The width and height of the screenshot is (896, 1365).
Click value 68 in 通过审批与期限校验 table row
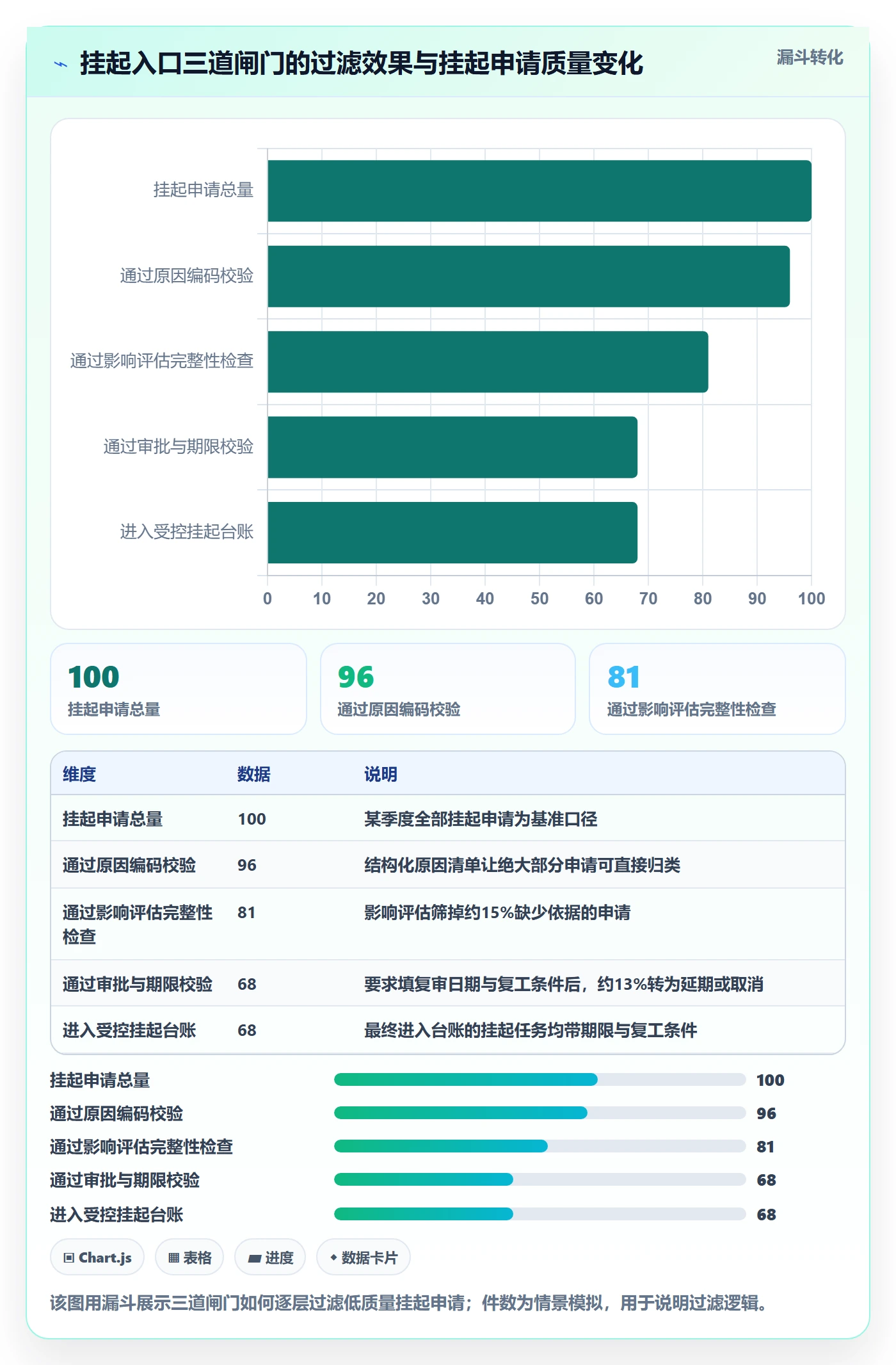tap(247, 984)
